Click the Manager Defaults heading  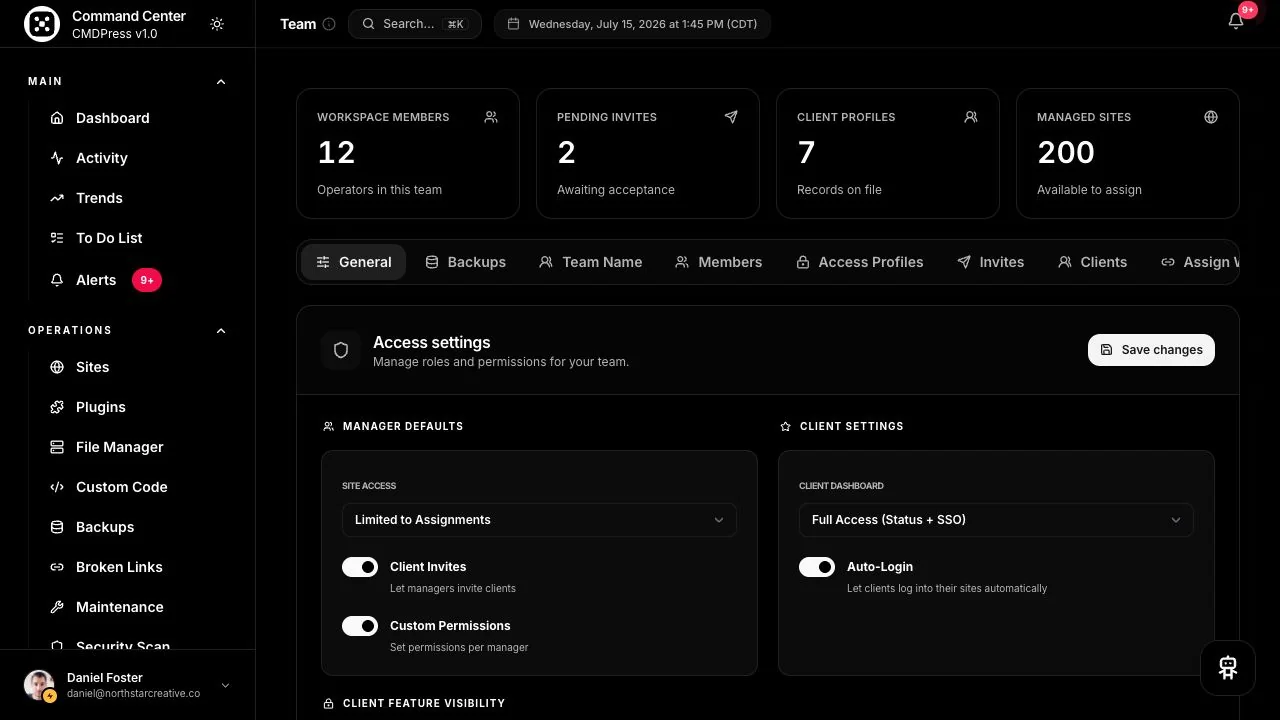pyautogui.click(x=403, y=426)
